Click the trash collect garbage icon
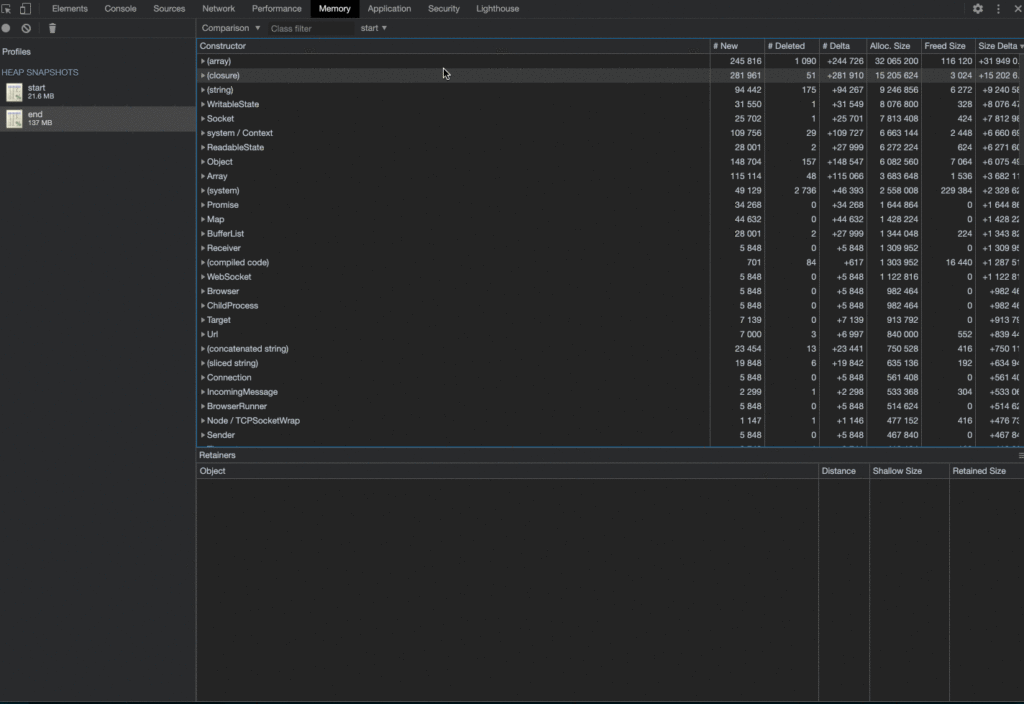The width and height of the screenshot is (1024, 704). (x=52, y=29)
